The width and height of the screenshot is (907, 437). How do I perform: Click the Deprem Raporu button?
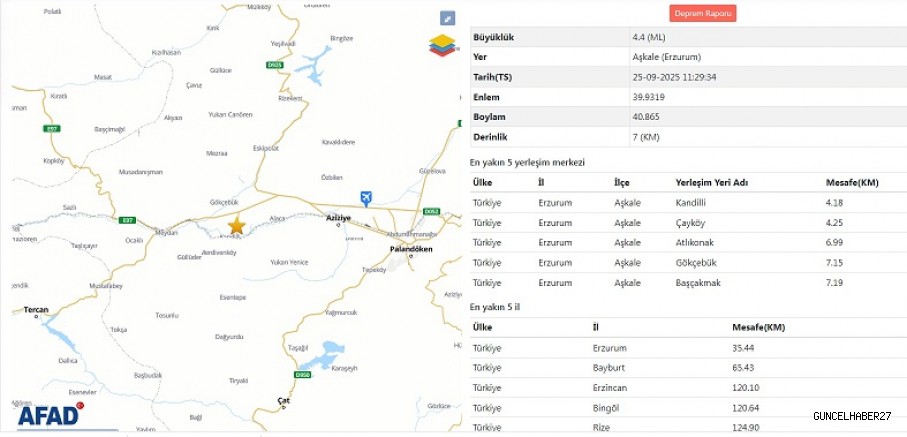coord(703,13)
